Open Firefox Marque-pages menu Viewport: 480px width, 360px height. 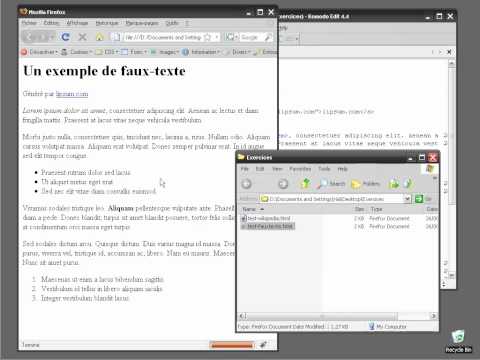point(142,23)
